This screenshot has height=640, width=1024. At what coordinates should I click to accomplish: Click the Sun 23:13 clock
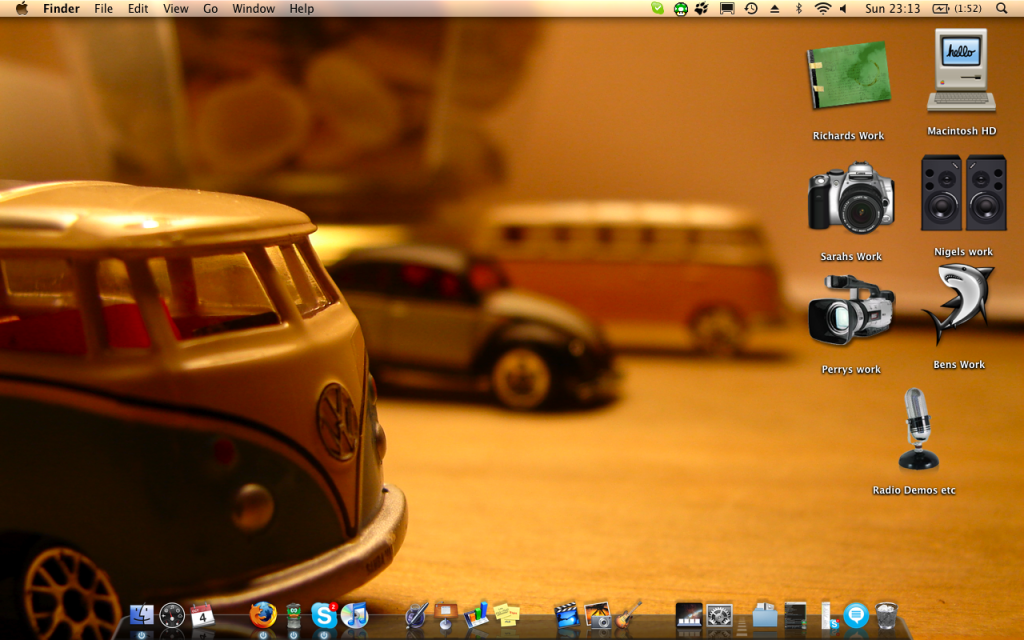(x=892, y=8)
